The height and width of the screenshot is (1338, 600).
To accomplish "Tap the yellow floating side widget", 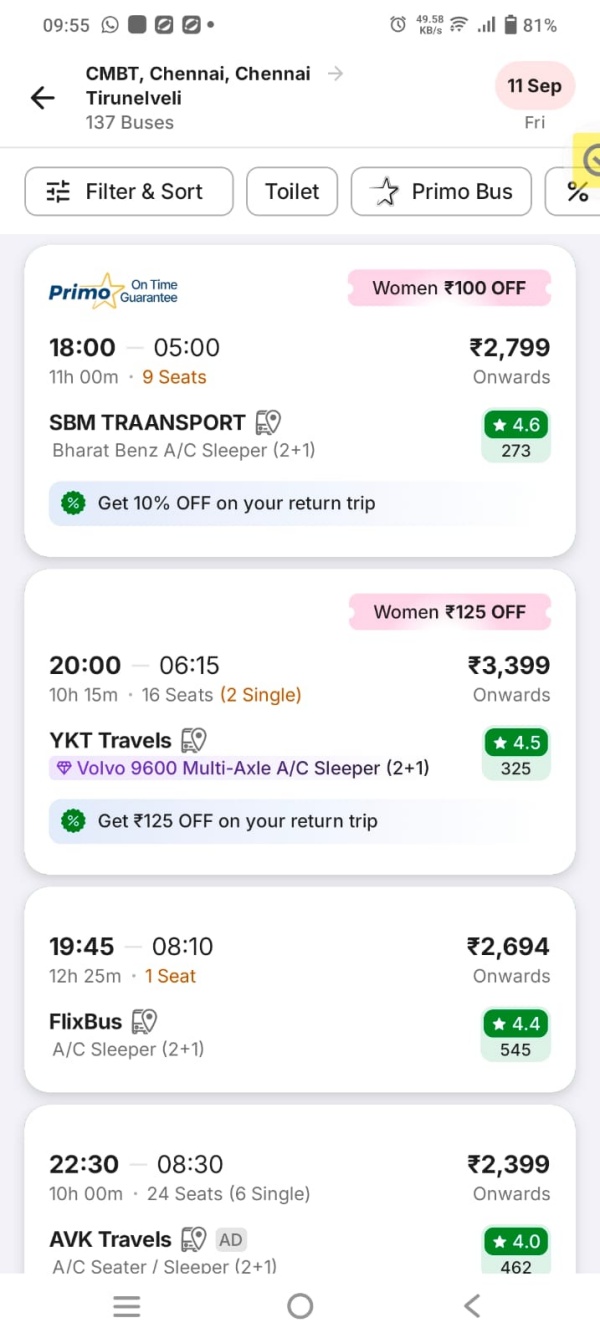I will [587, 160].
